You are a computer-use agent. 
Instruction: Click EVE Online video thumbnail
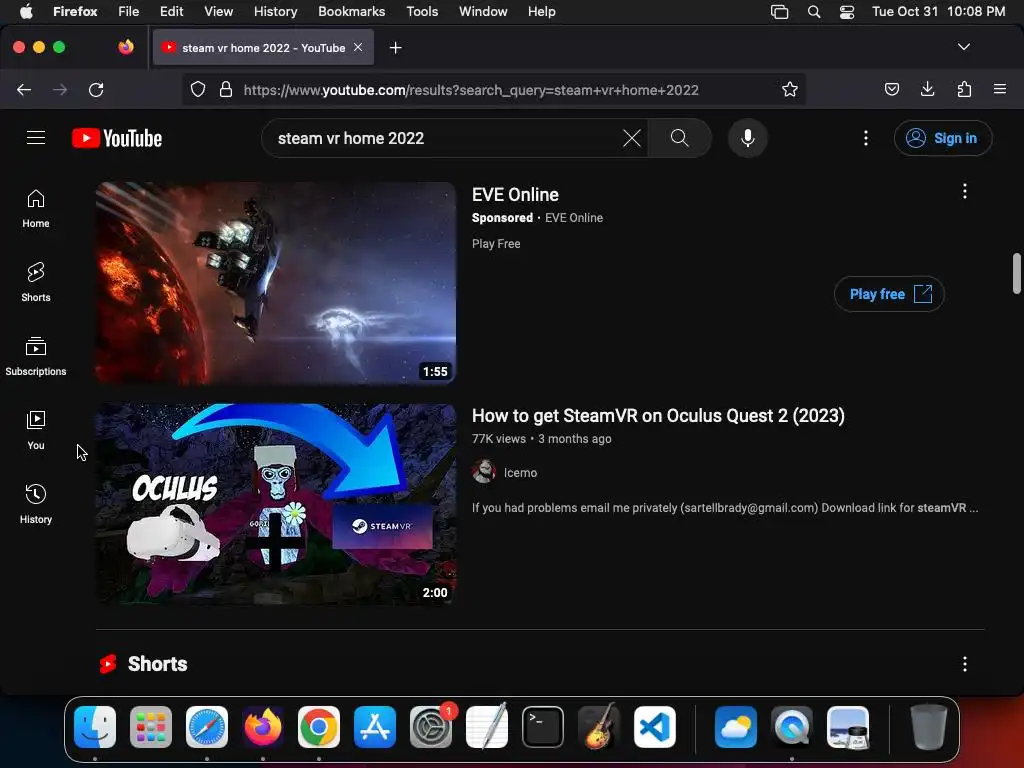point(276,283)
